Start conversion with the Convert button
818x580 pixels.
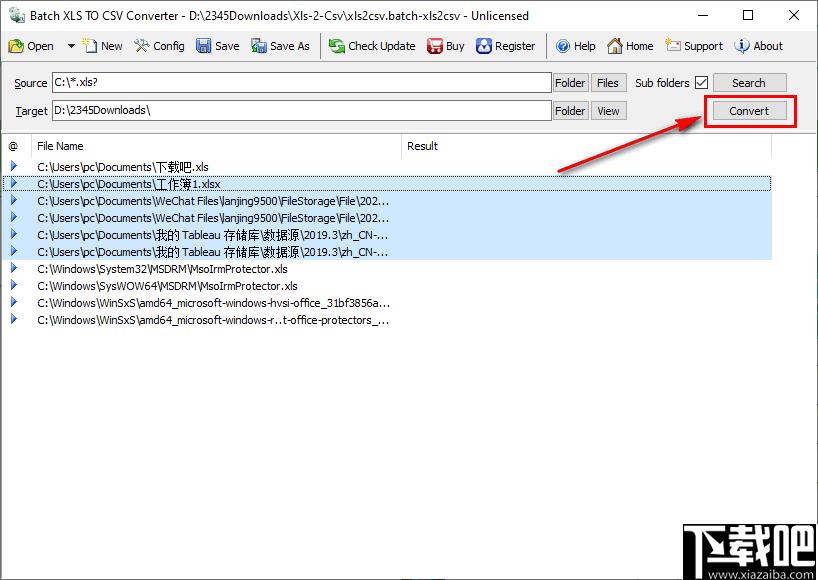tap(749, 111)
